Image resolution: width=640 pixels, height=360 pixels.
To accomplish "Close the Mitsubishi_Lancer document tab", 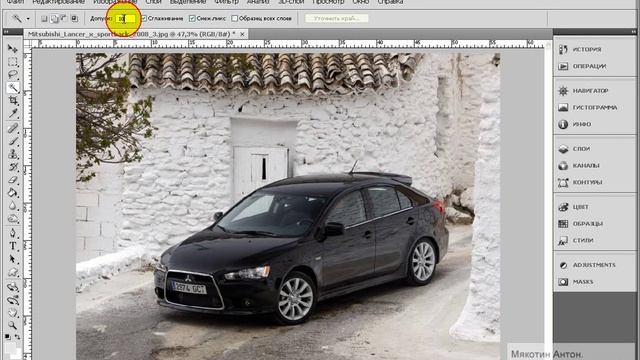I will pos(242,34).
